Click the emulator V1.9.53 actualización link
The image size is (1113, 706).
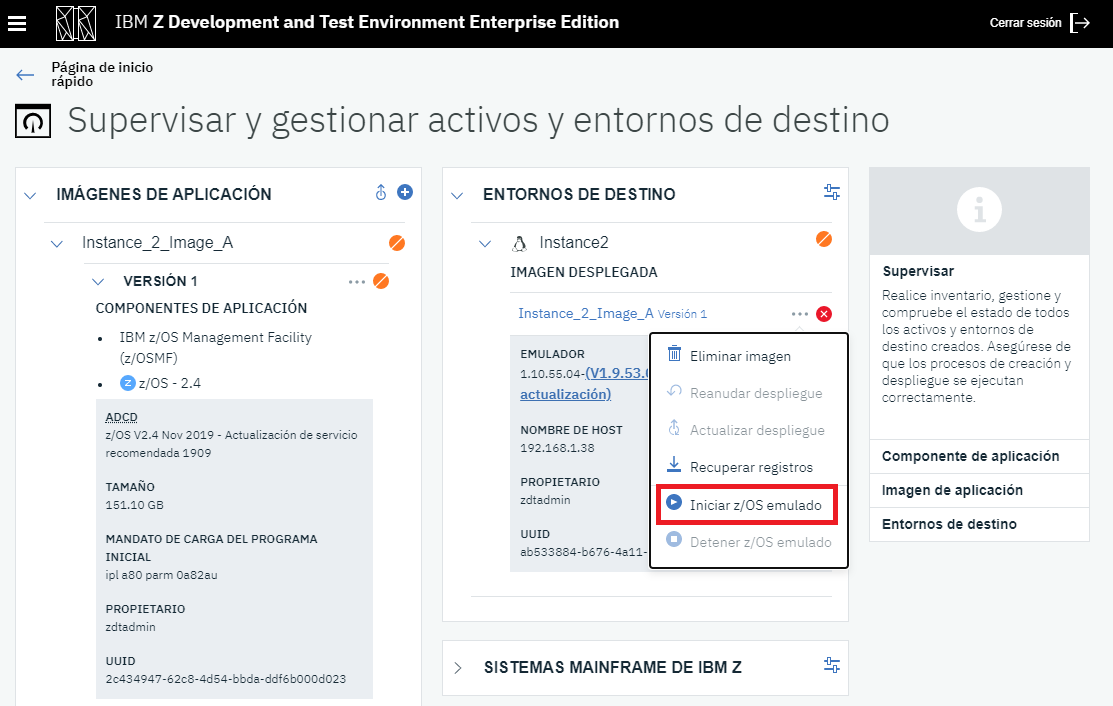(583, 383)
